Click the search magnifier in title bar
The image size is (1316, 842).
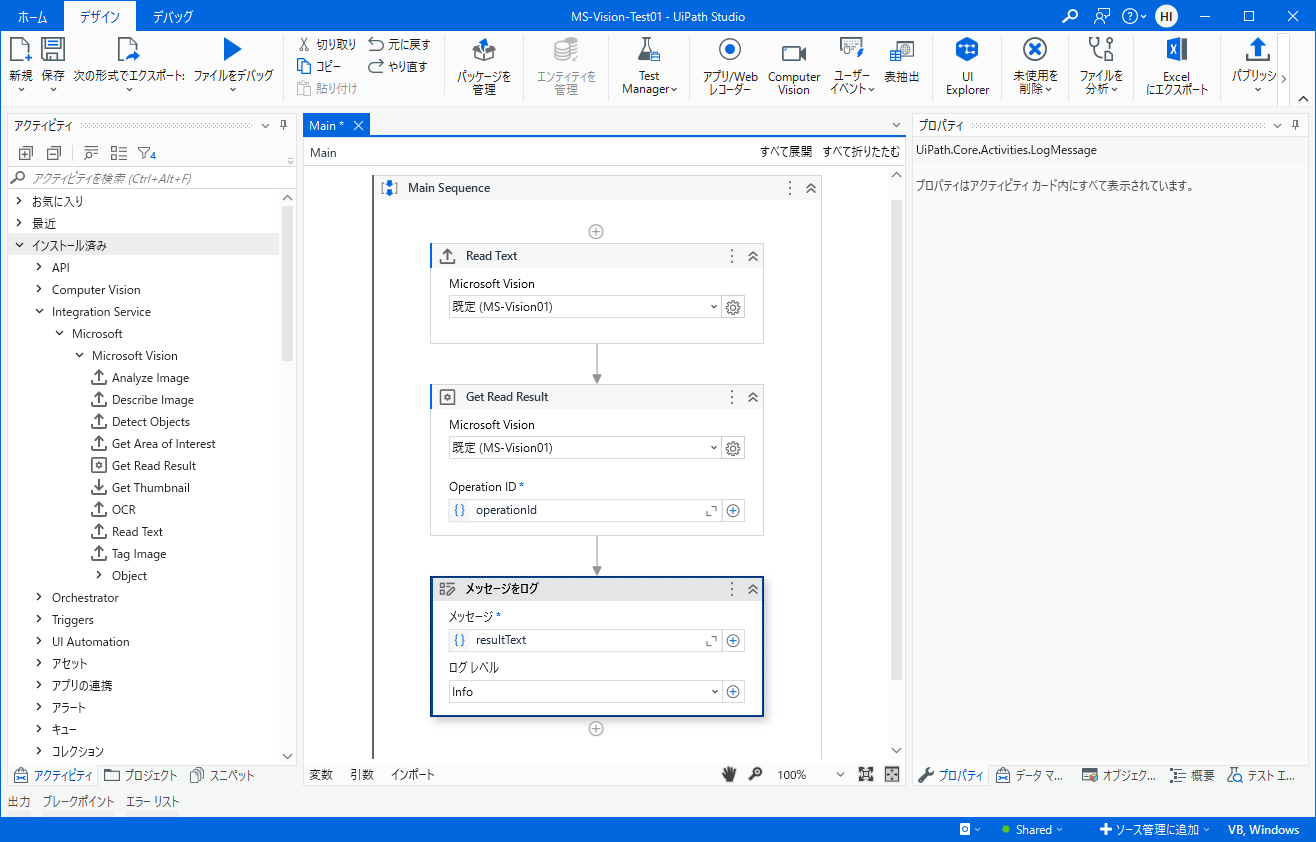click(x=1071, y=16)
